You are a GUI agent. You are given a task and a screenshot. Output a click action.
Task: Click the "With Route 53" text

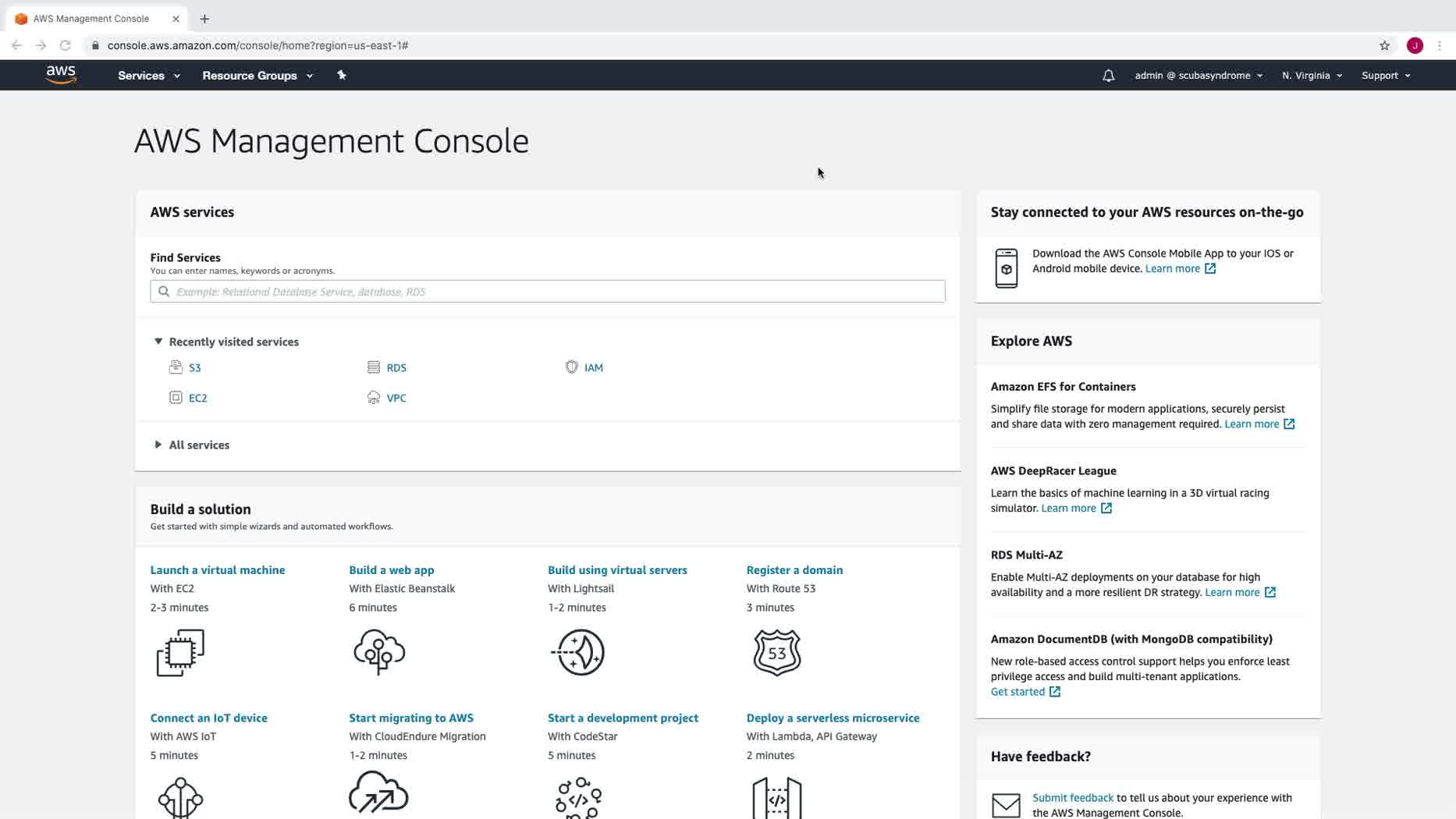[x=781, y=589]
